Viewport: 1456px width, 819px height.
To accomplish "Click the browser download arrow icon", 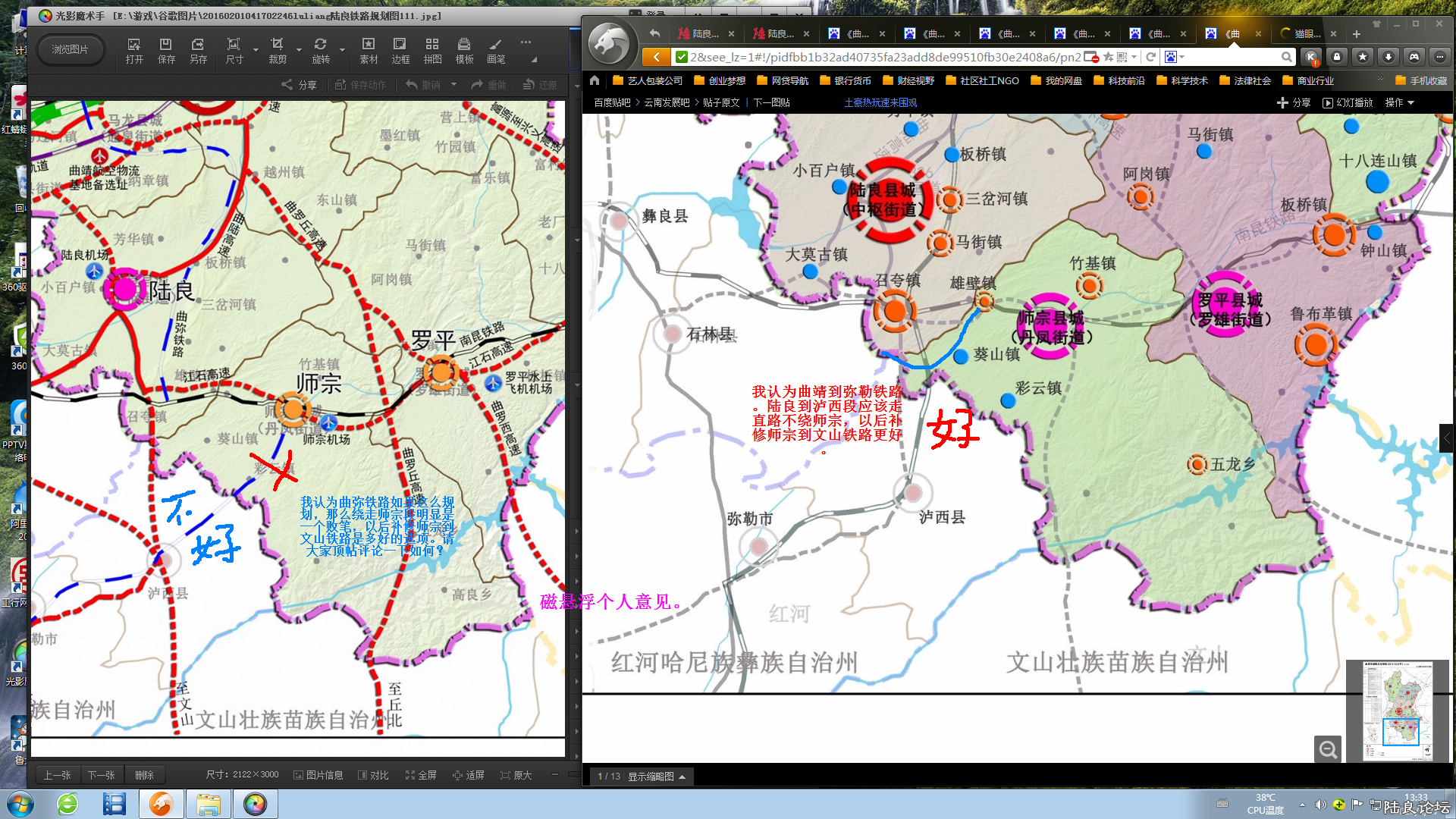I will coord(1389,57).
